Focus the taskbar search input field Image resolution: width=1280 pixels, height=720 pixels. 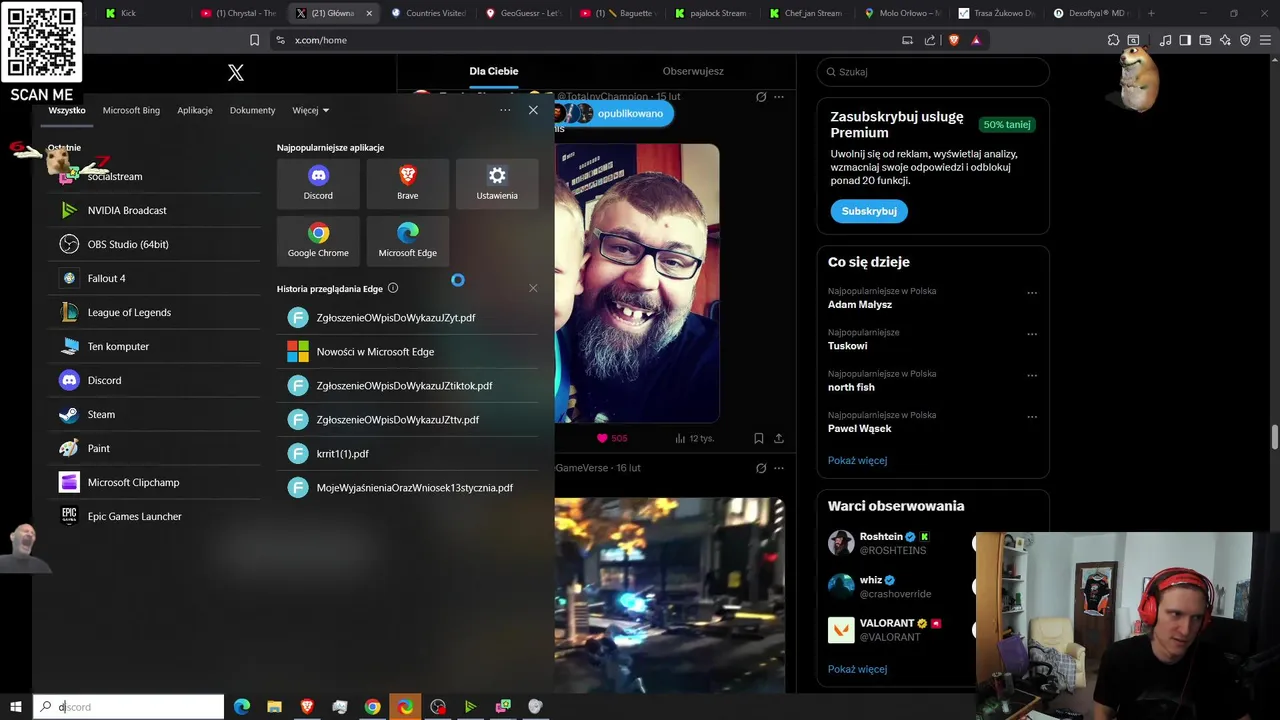[129, 707]
